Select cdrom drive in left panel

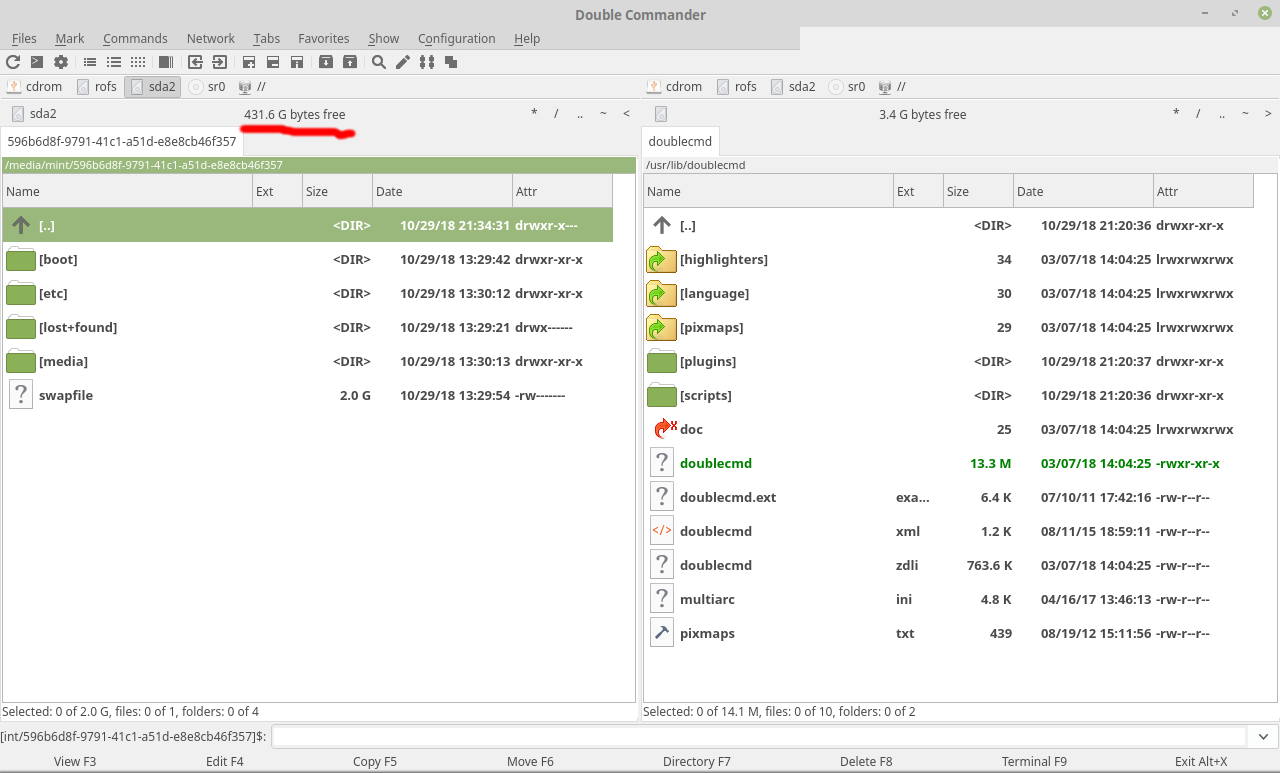click(x=35, y=87)
